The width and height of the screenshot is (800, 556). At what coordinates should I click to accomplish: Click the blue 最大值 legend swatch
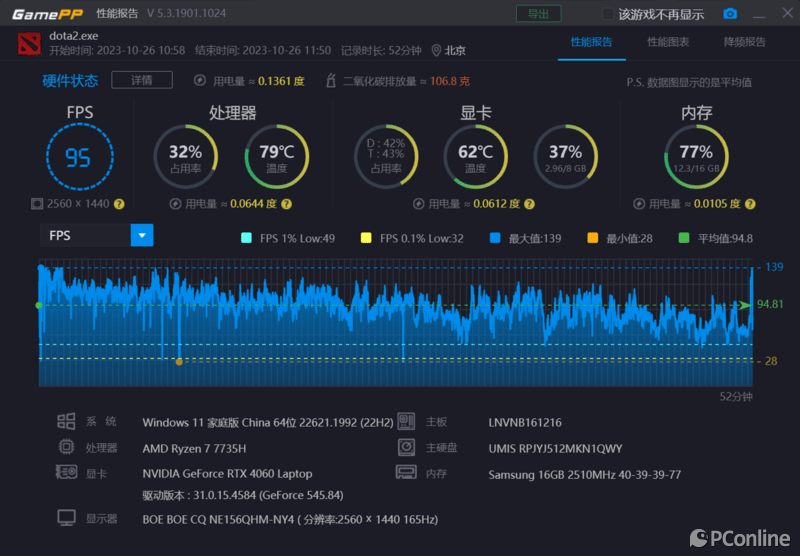click(x=495, y=238)
